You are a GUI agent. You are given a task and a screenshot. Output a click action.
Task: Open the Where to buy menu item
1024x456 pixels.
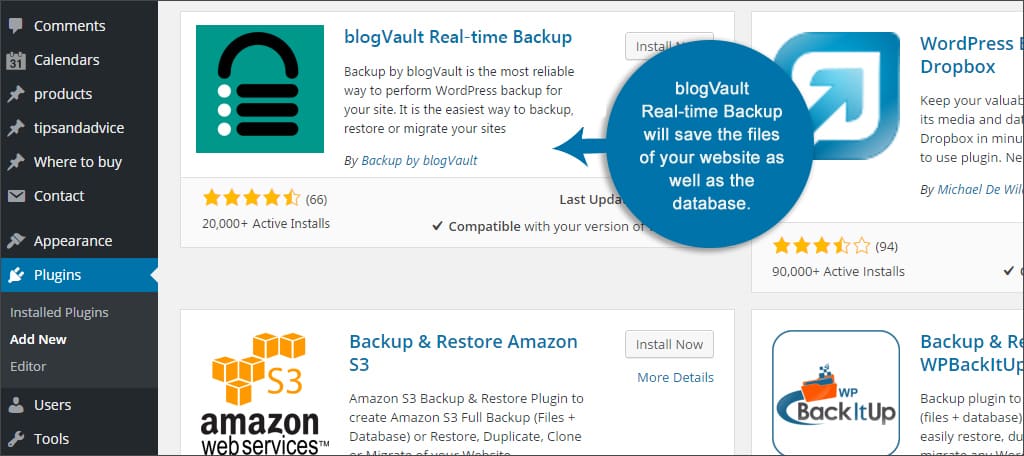(x=78, y=162)
